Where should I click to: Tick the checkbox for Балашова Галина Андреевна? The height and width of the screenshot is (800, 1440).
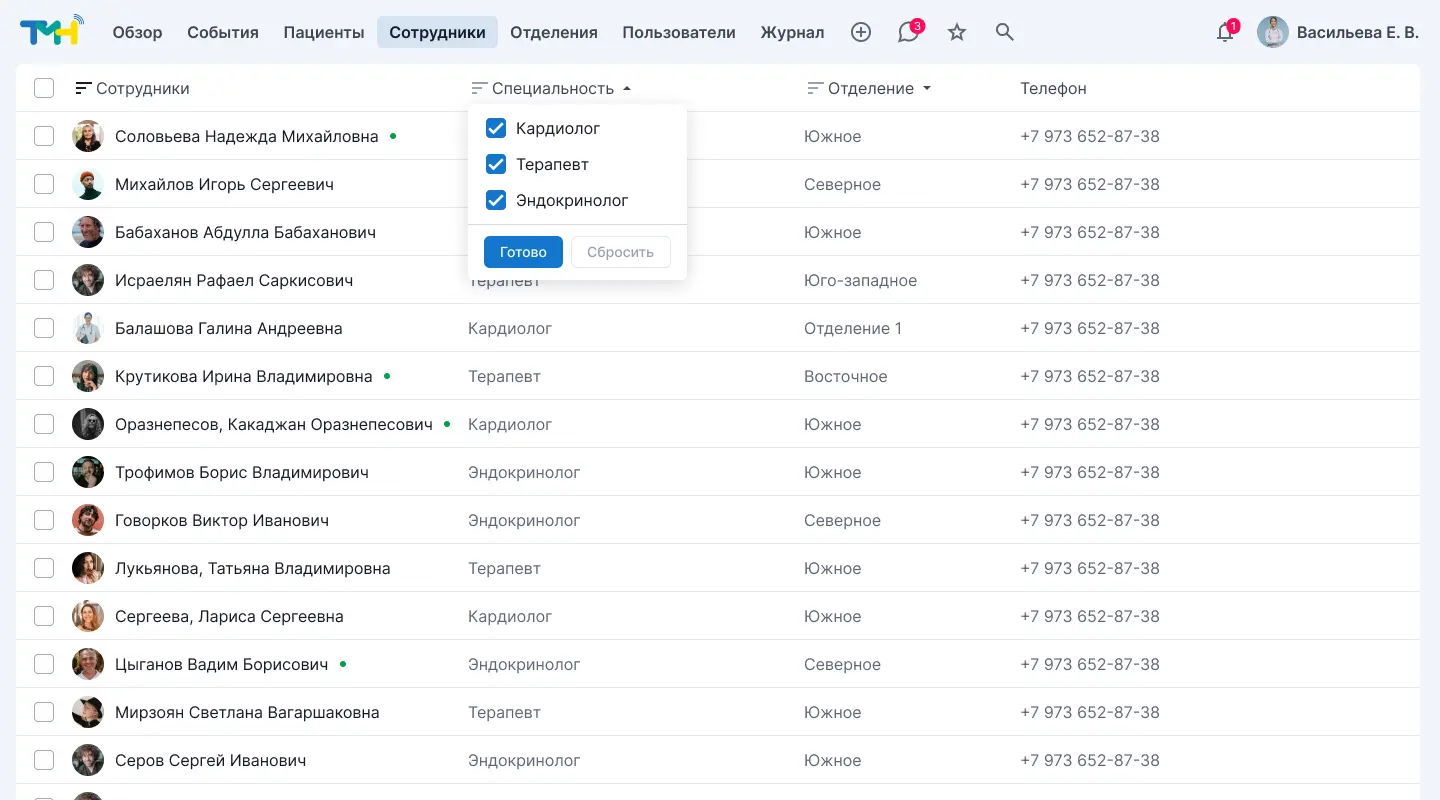pyautogui.click(x=44, y=328)
